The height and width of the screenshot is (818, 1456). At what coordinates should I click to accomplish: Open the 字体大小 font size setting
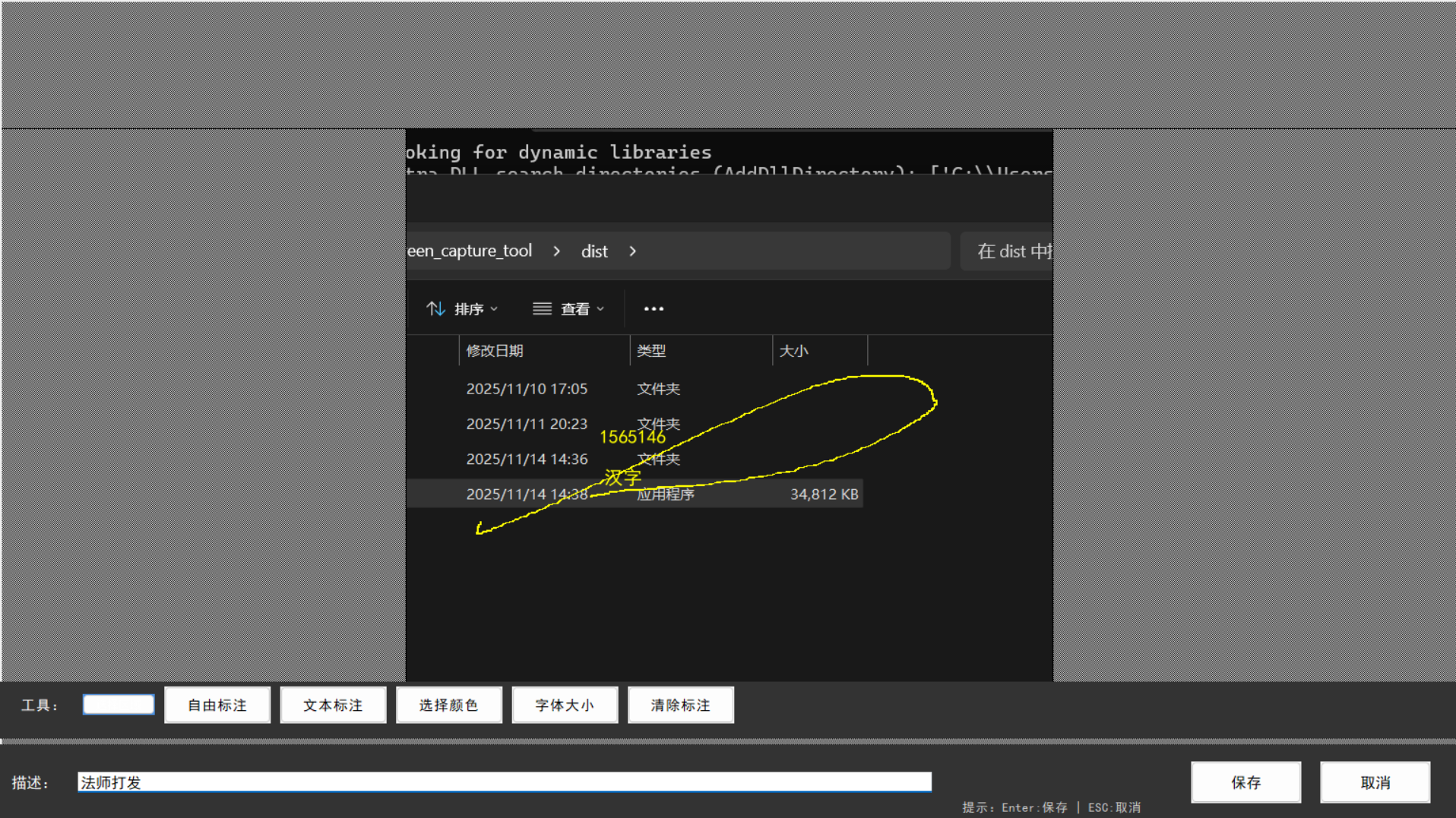pyautogui.click(x=565, y=705)
